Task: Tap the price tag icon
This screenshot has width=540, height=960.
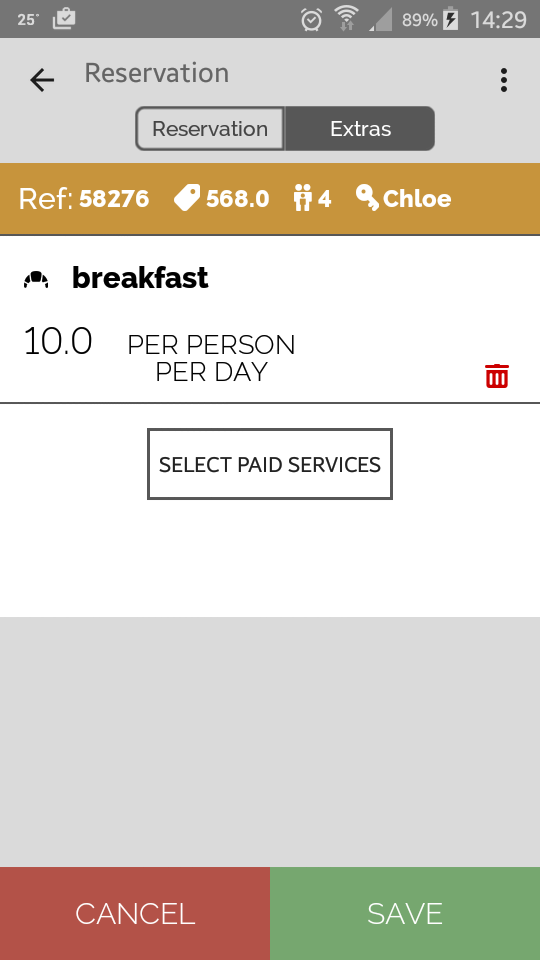Action: pyautogui.click(x=187, y=198)
